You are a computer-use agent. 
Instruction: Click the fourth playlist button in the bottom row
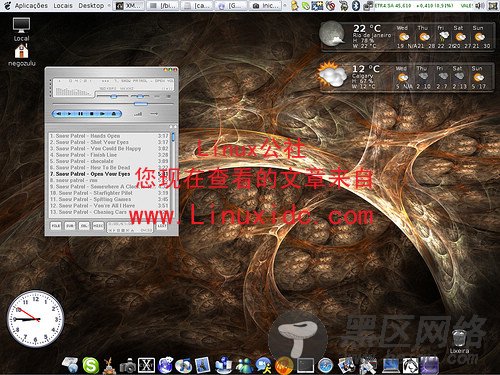[98, 226]
